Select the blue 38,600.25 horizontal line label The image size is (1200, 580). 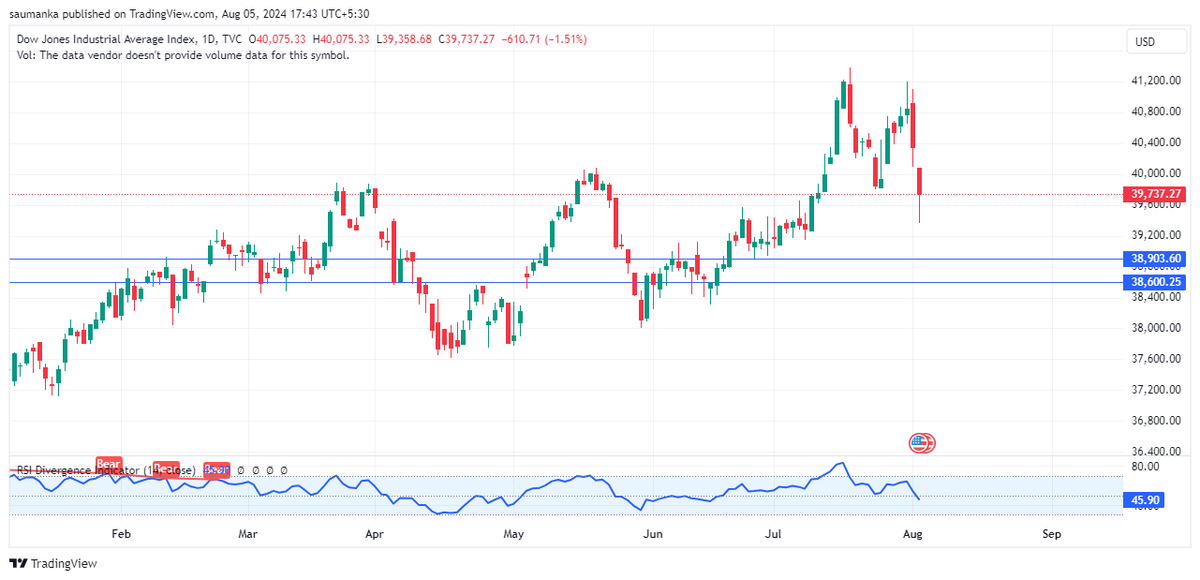coord(1156,282)
